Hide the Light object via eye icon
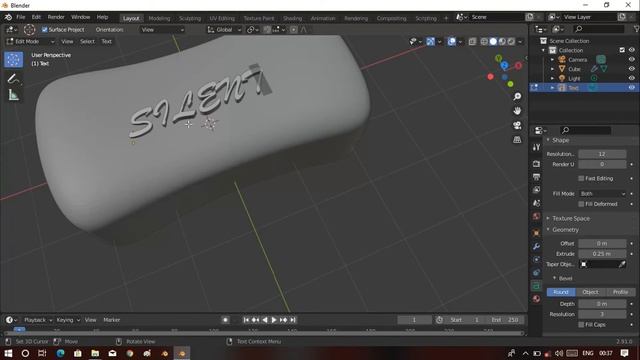Image resolution: width=640 pixels, height=360 pixels. [x=631, y=78]
